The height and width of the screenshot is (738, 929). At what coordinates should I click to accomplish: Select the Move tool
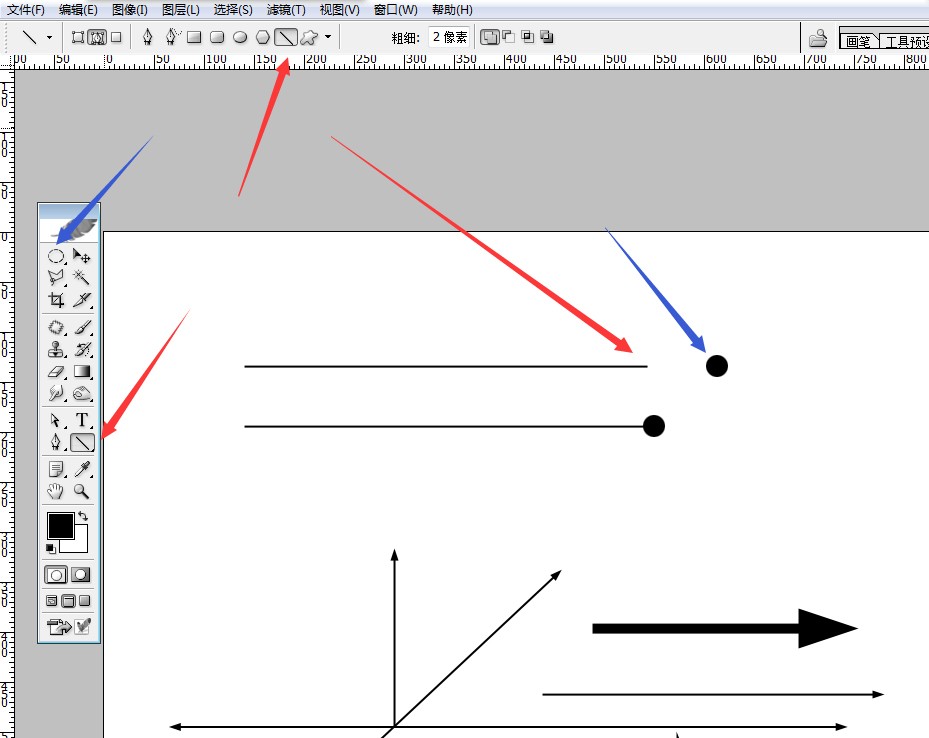pyautogui.click(x=82, y=256)
